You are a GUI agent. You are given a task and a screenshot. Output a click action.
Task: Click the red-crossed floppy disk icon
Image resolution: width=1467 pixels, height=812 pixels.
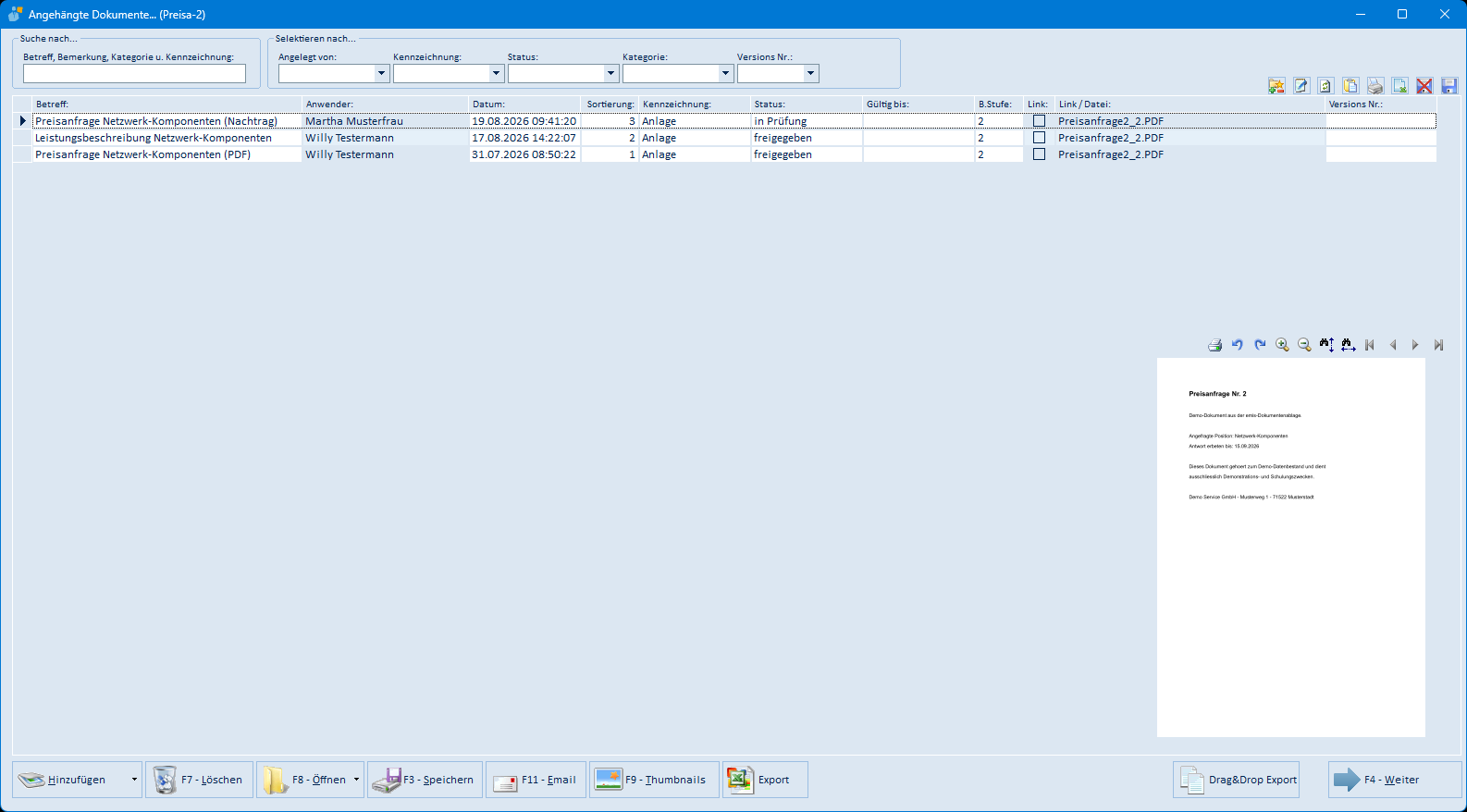point(1424,86)
